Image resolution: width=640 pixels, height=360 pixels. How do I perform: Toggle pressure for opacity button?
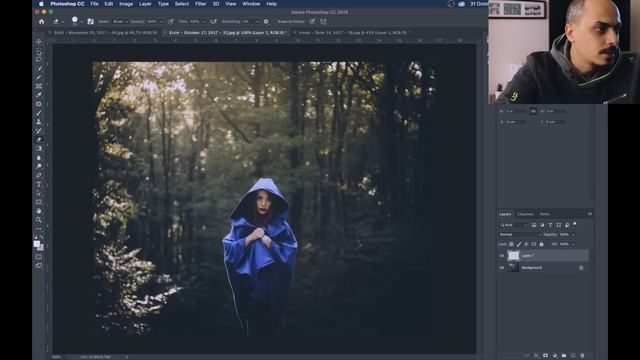tap(171, 22)
